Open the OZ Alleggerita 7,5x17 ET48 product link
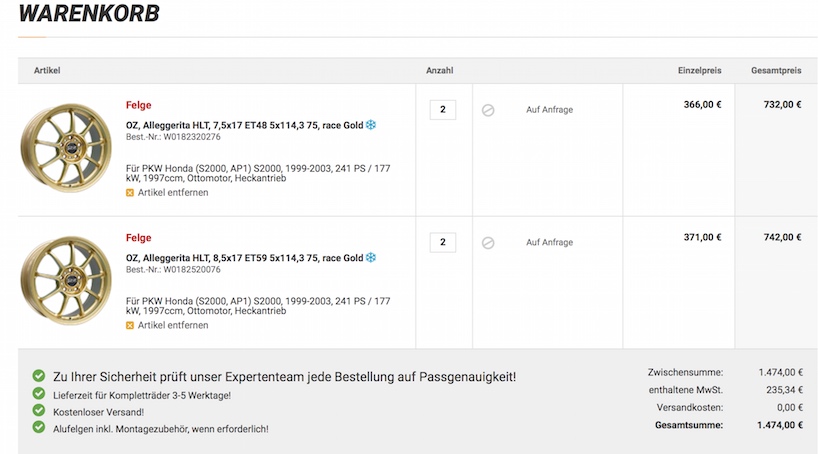The image size is (818, 454). (244, 125)
